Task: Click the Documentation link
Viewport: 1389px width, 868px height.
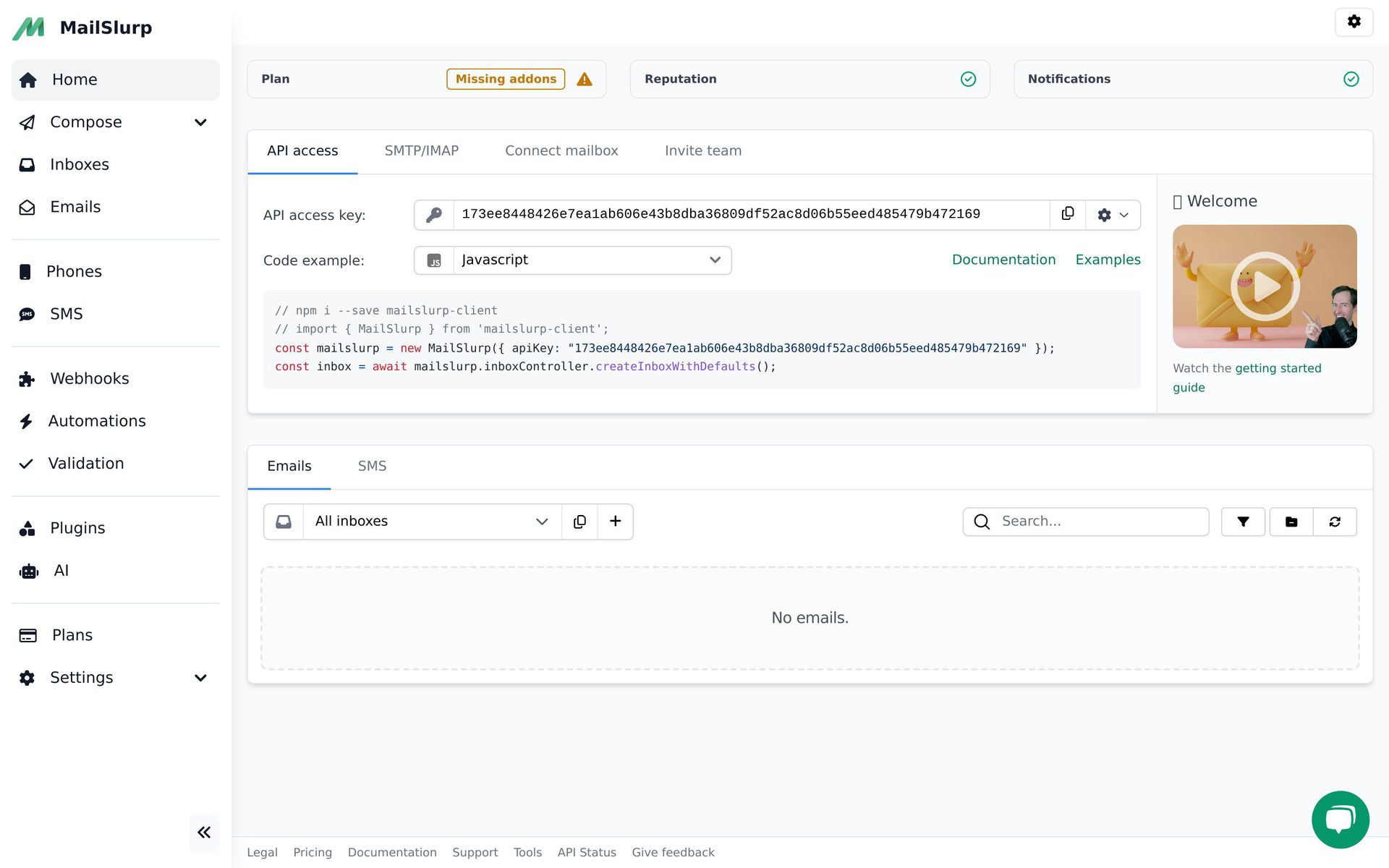Action: point(1004,260)
